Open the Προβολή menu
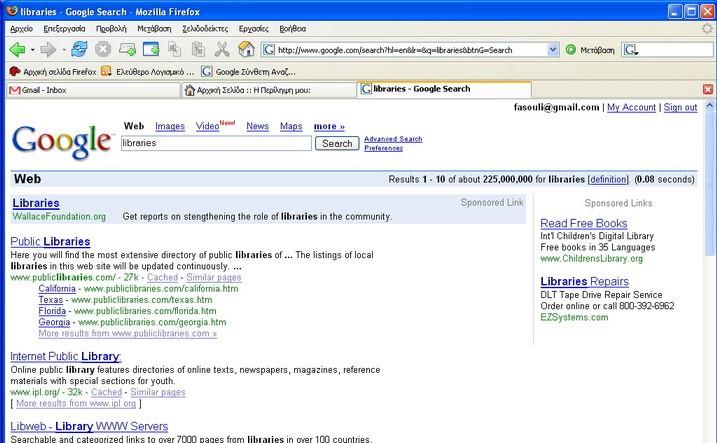This screenshot has width=717, height=443. tap(111, 28)
